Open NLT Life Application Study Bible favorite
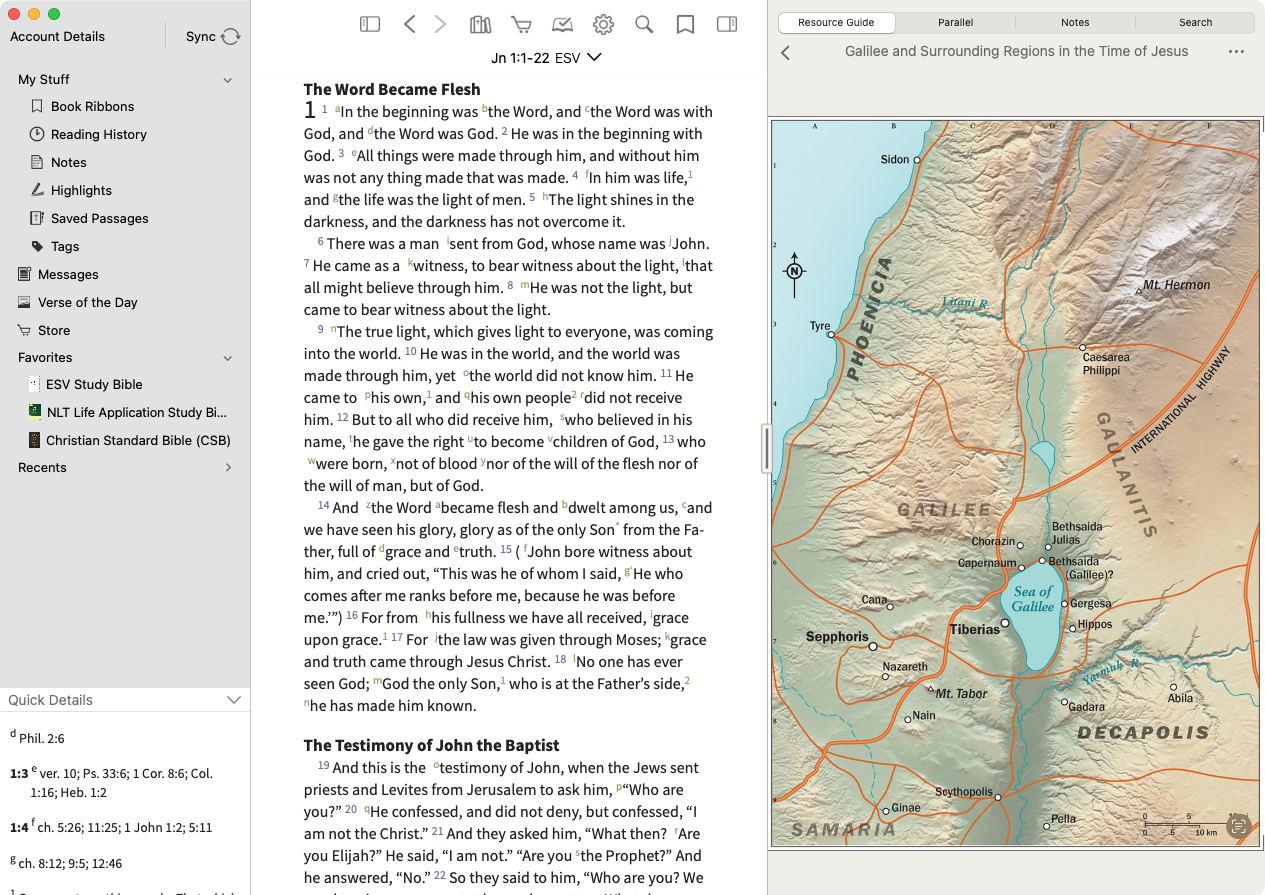1265x895 pixels. click(136, 412)
